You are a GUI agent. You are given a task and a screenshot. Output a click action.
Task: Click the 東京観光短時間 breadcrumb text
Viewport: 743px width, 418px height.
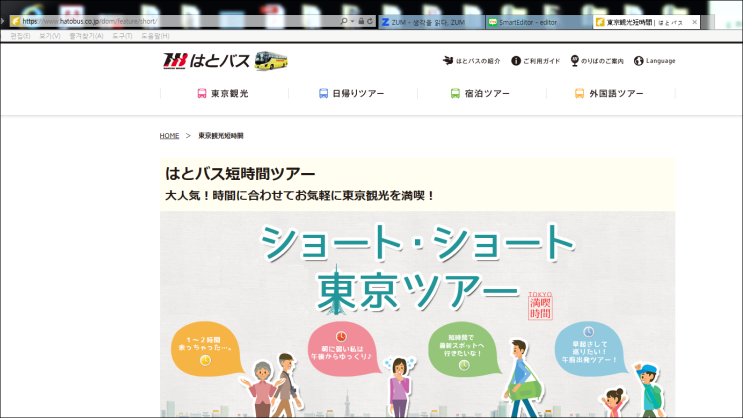pos(221,136)
